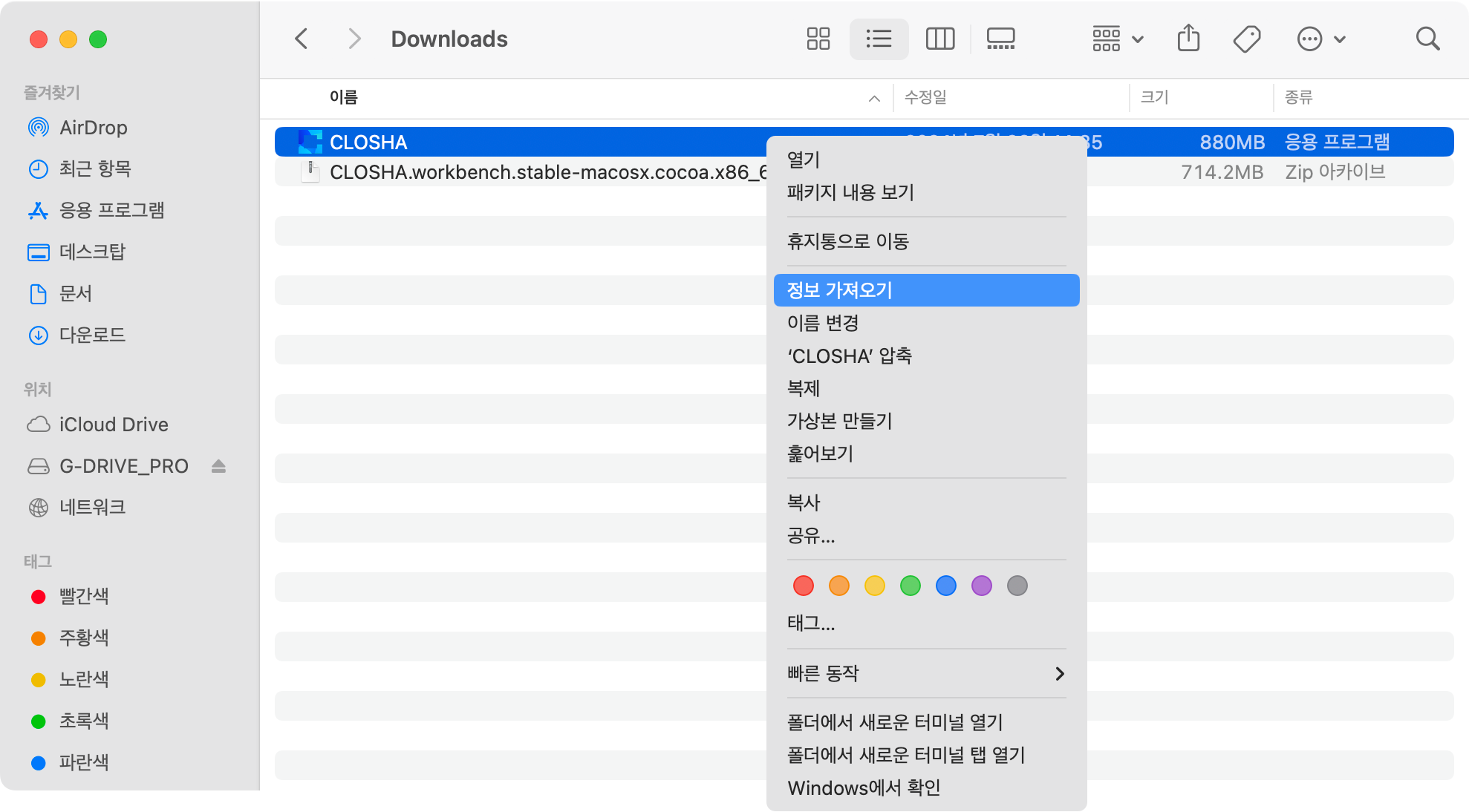This screenshot has height=812, width=1469.
Task: Choose 폴더에서 새로운 터미널 열기
Action: pyautogui.click(x=926, y=722)
